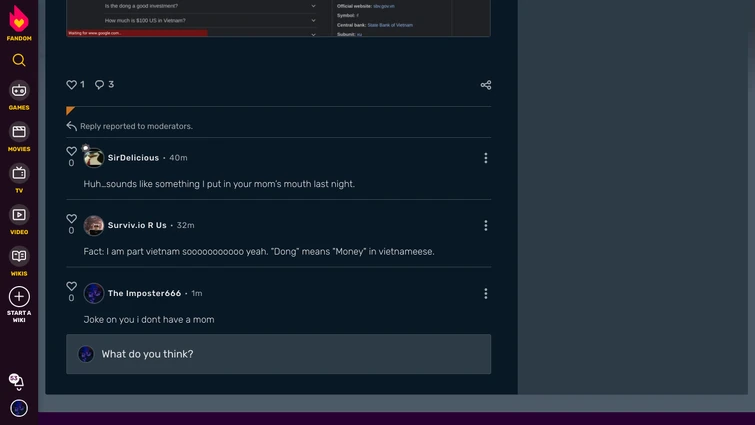Screen dimensions: 755x425
Task: View SirDelicious's avatar
Action: click(x=93, y=158)
